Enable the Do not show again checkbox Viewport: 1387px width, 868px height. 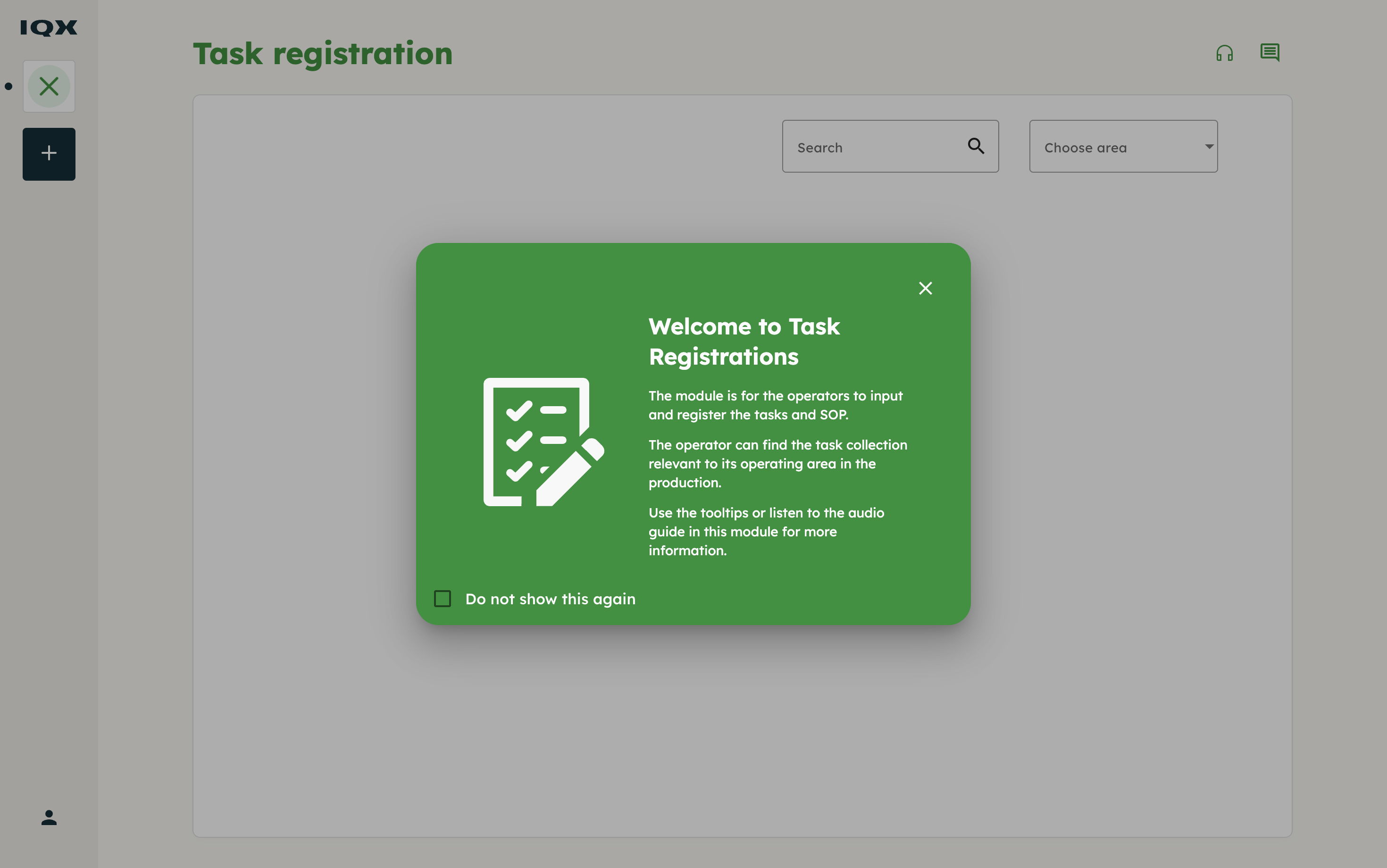443,599
